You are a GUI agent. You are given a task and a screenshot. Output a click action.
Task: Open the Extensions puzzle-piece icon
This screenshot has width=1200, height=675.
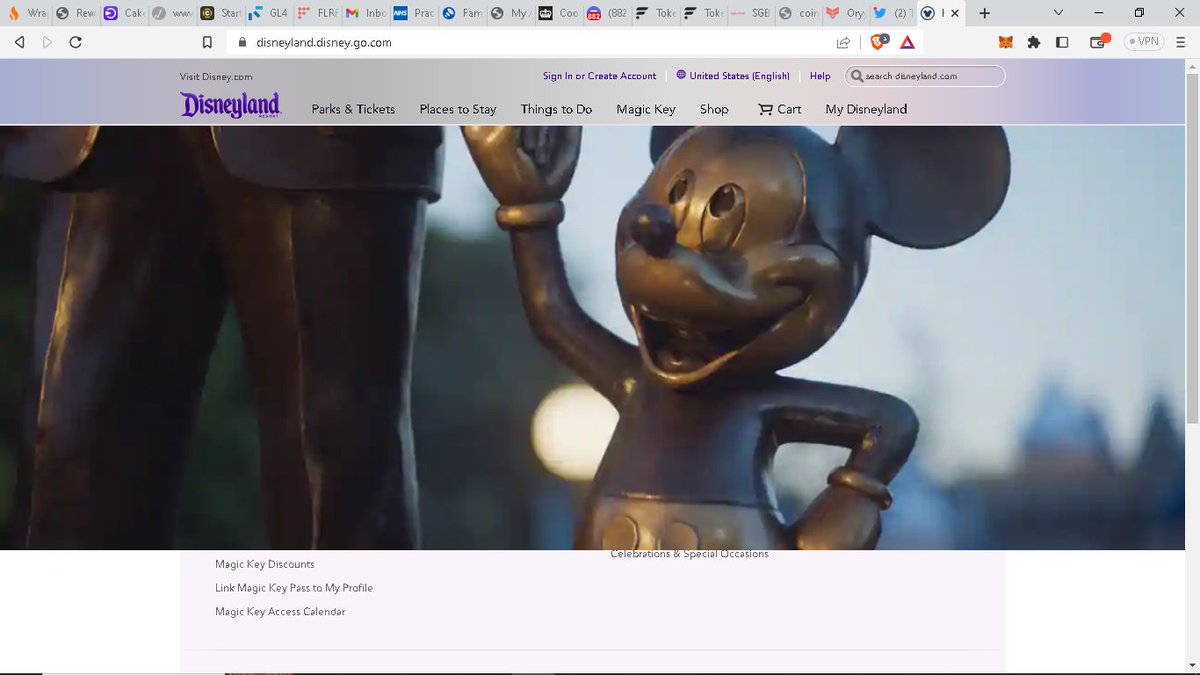1034,42
